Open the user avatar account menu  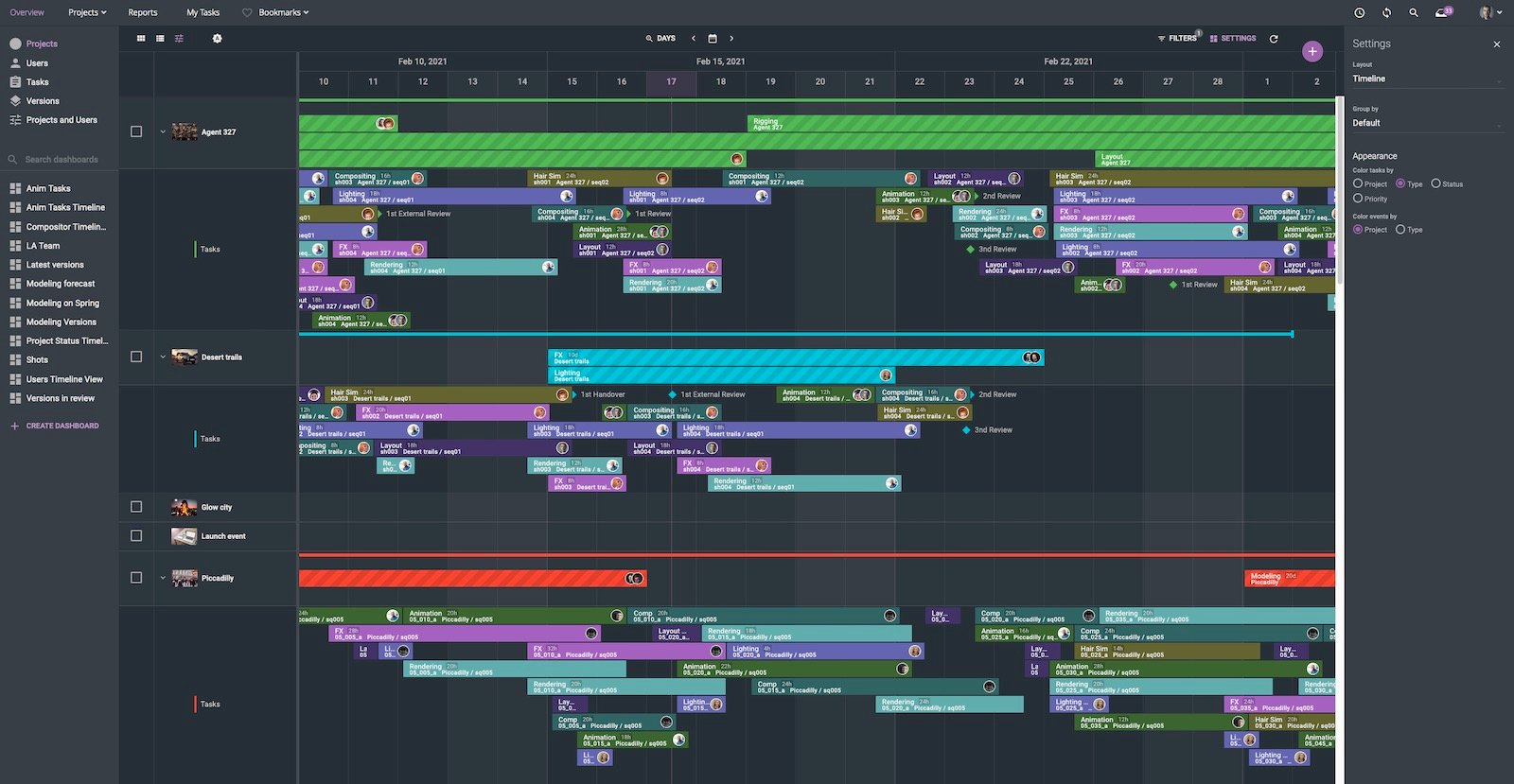pos(1488,12)
